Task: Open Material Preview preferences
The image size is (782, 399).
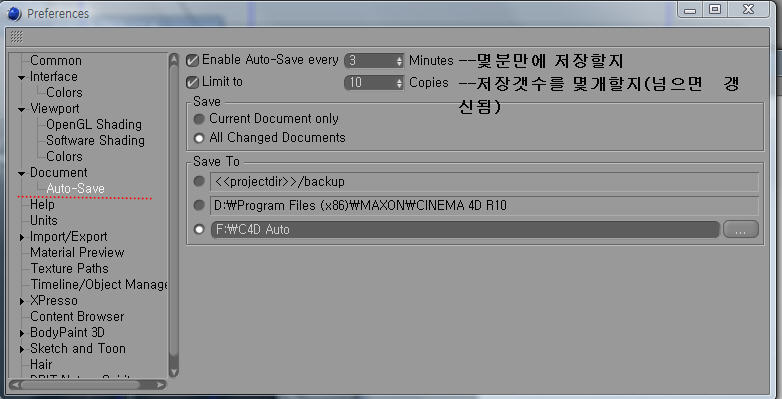Action: point(77,252)
